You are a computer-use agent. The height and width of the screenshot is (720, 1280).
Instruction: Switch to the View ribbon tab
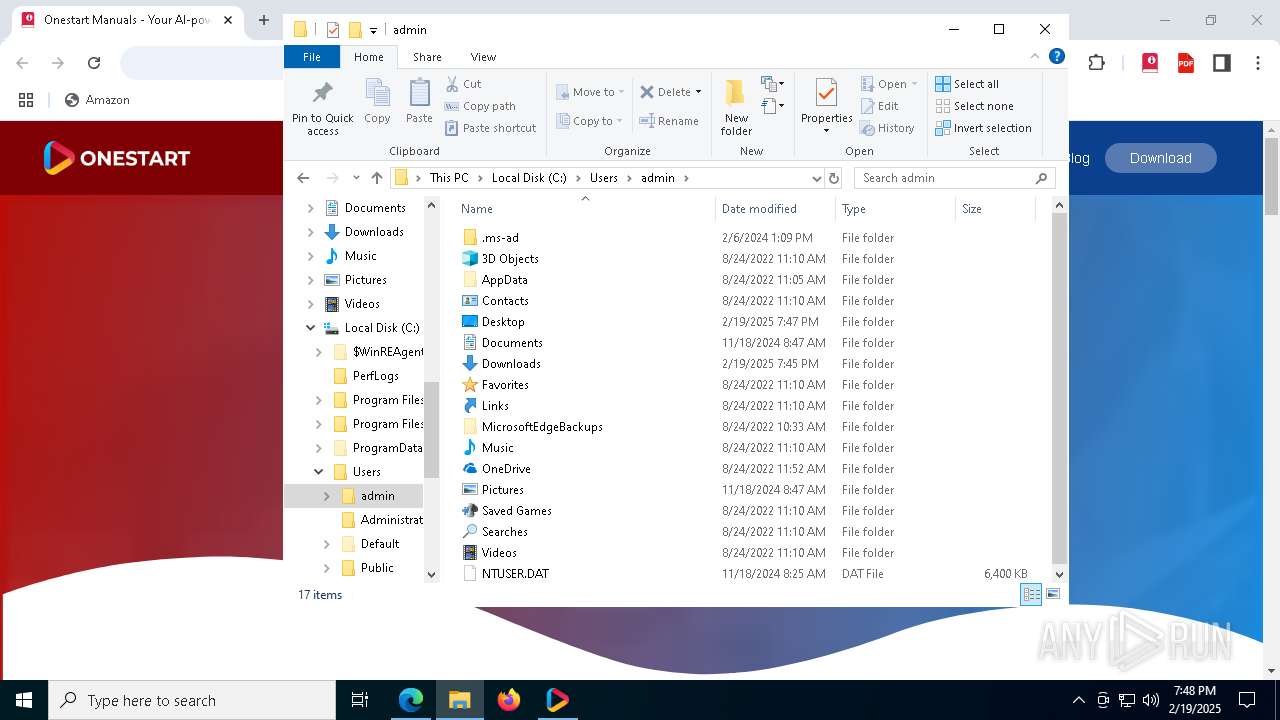point(483,57)
